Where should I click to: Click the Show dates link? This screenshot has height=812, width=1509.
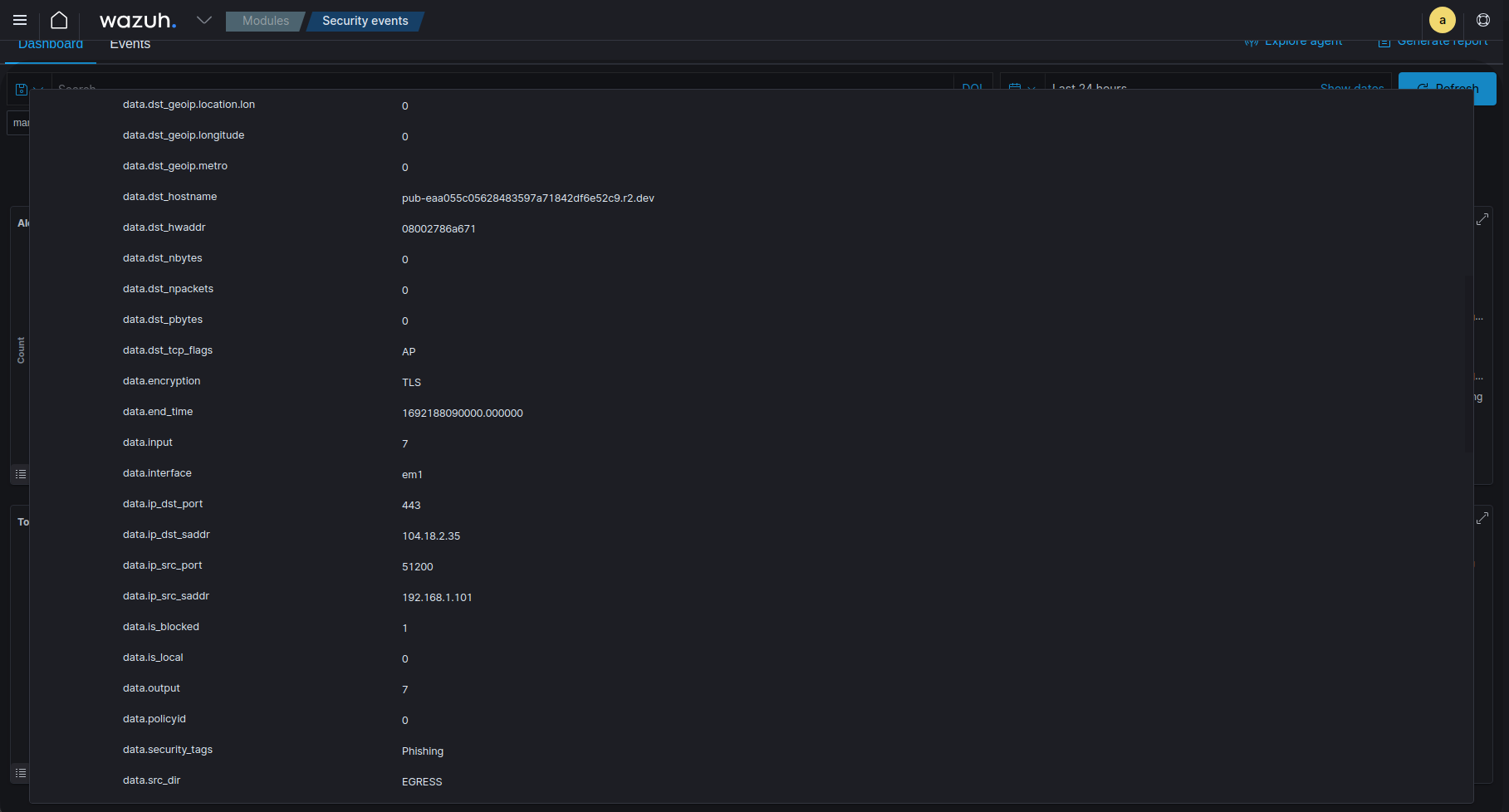tap(1351, 86)
